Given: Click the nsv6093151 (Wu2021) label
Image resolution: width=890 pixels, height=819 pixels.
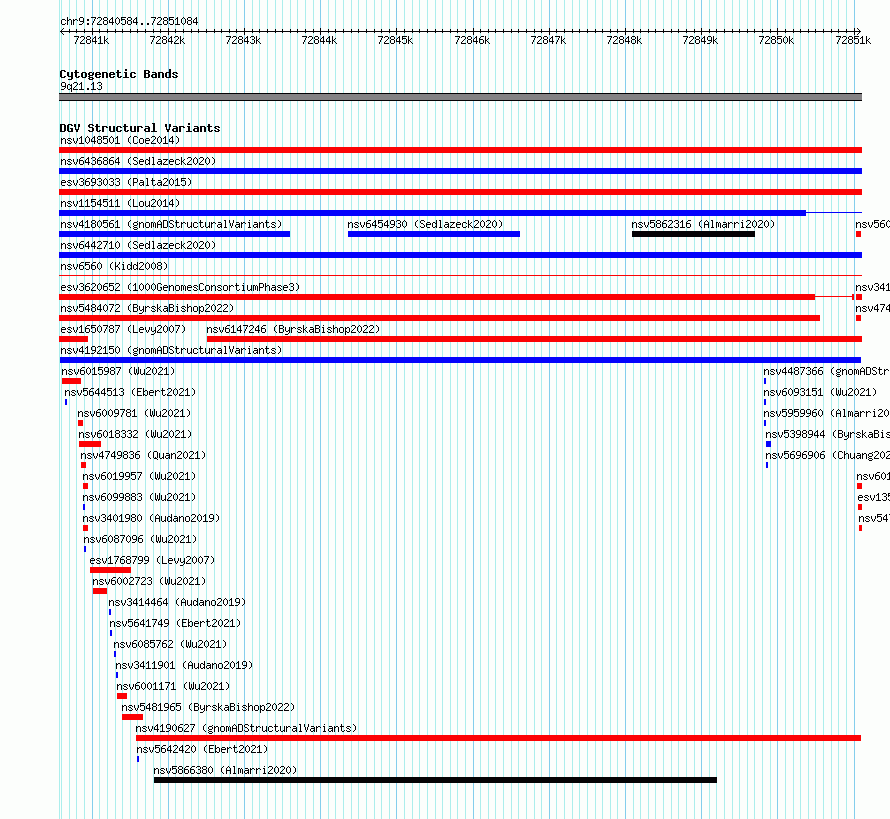Looking at the screenshot, I should point(820,392).
